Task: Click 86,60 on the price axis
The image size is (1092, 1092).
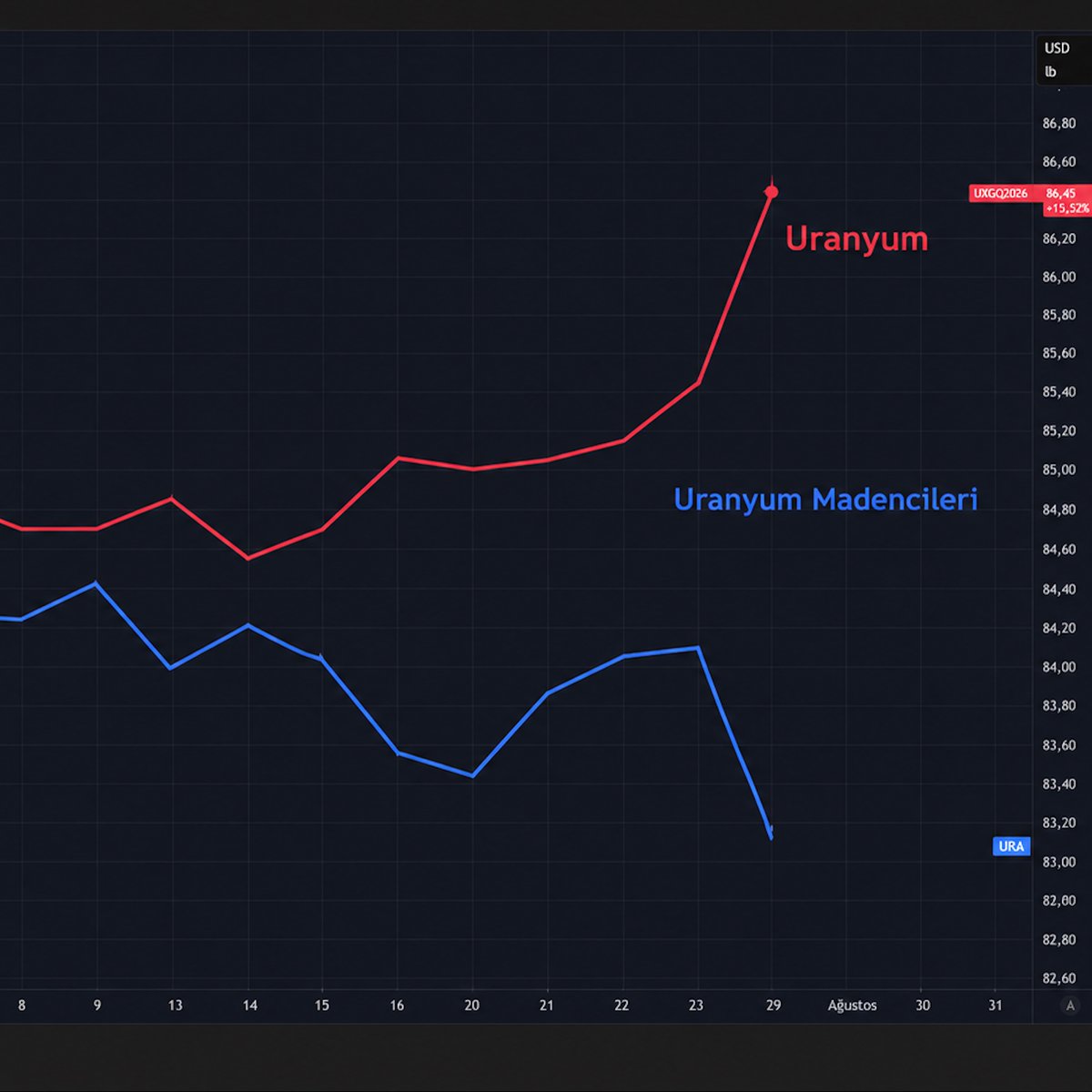Action: (1059, 162)
